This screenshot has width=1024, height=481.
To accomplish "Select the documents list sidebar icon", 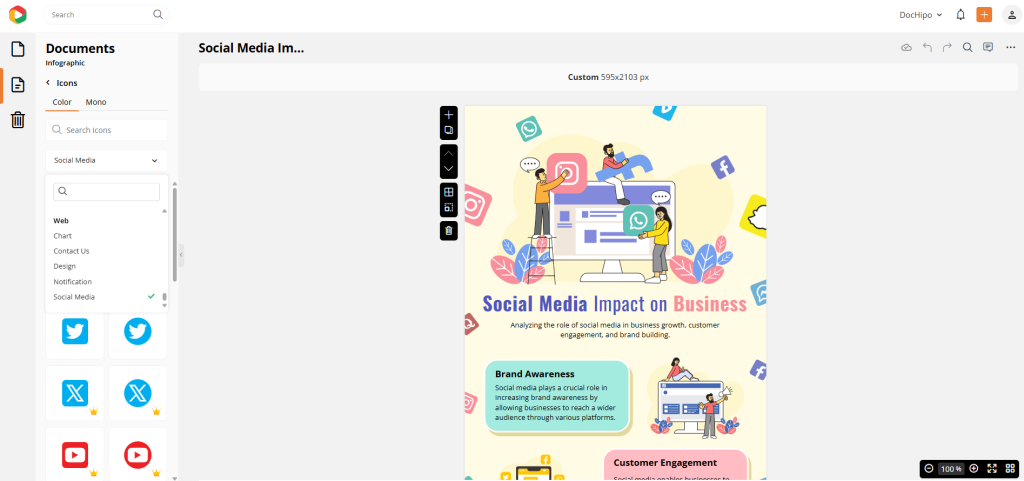I will point(18,85).
